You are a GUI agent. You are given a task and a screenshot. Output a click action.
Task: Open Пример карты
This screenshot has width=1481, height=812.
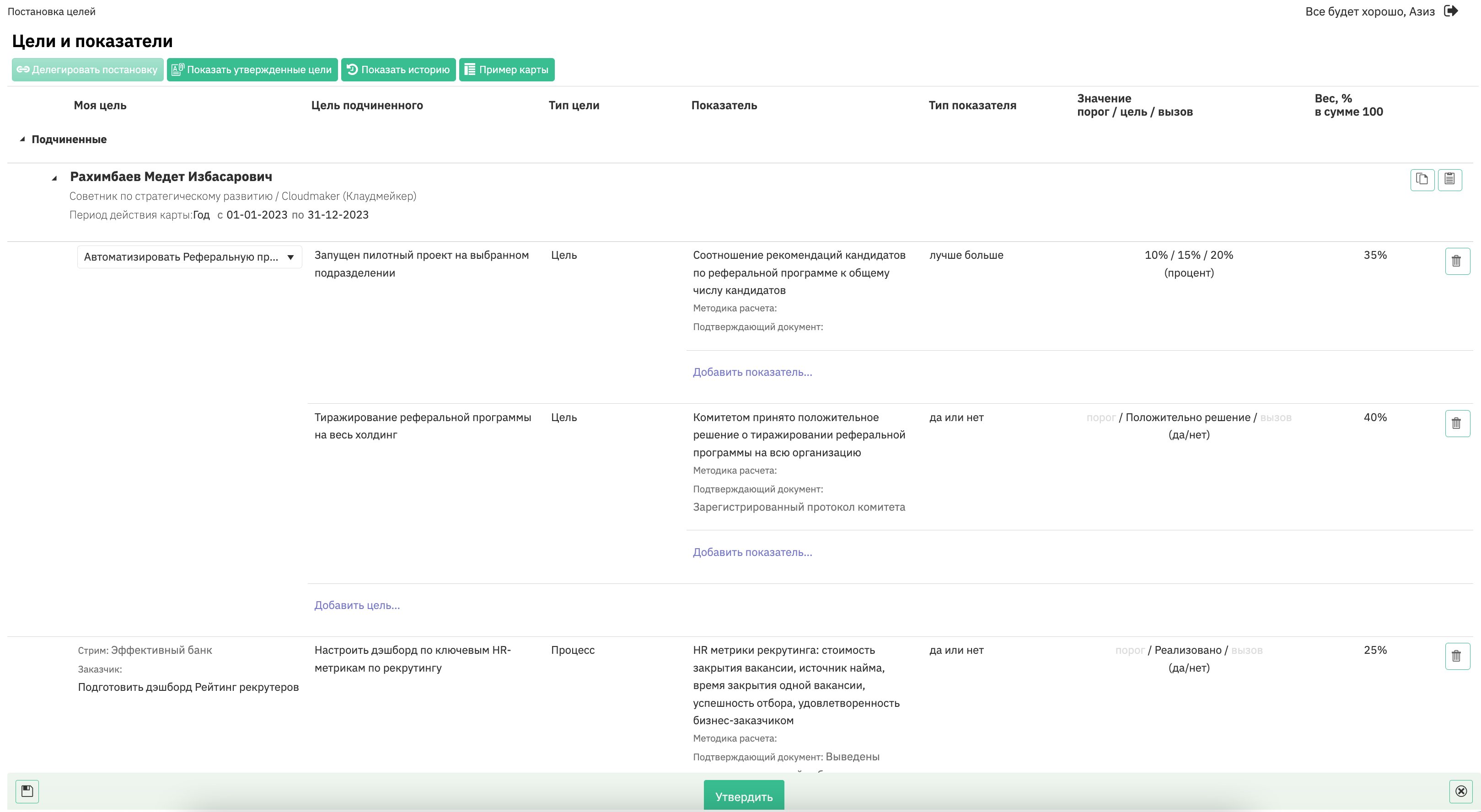[506, 69]
